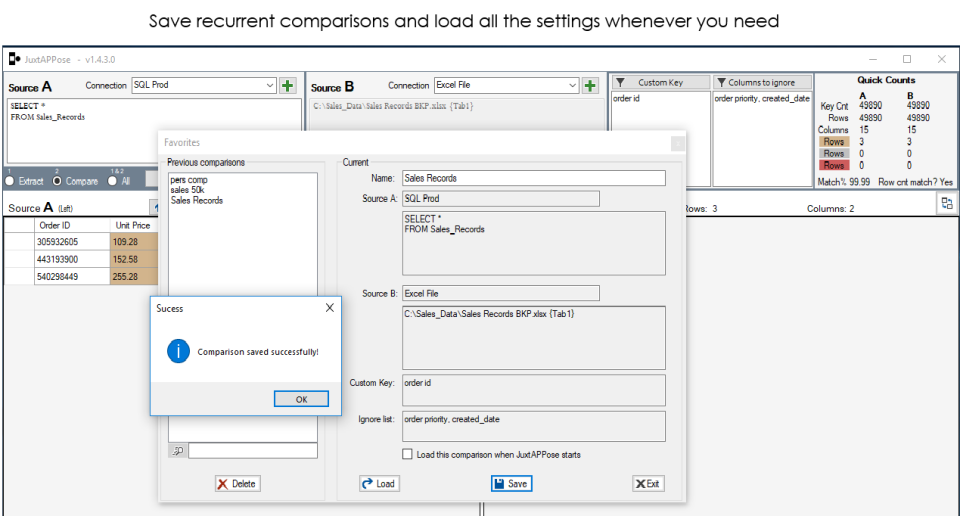Load the selected comparison
Viewport: 960px width, 516px height.
(x=380, y=484)
